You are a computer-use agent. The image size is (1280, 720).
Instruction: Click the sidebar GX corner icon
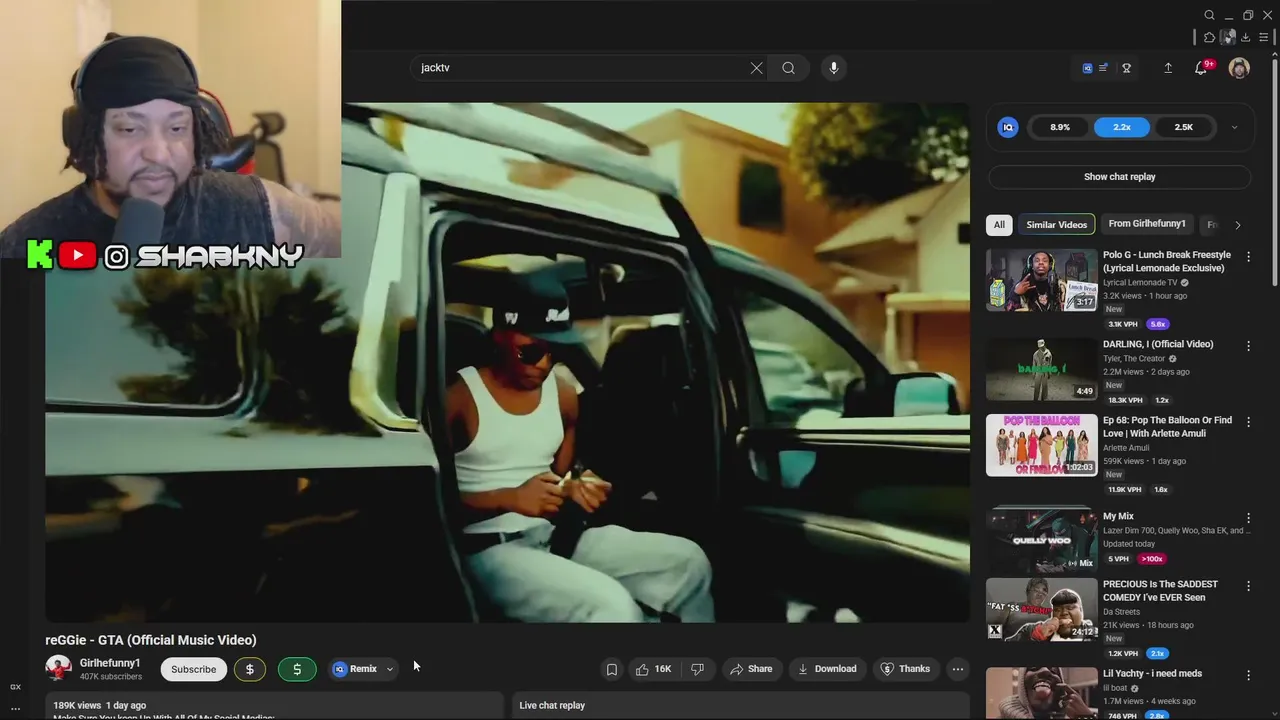tap(15, 687)
